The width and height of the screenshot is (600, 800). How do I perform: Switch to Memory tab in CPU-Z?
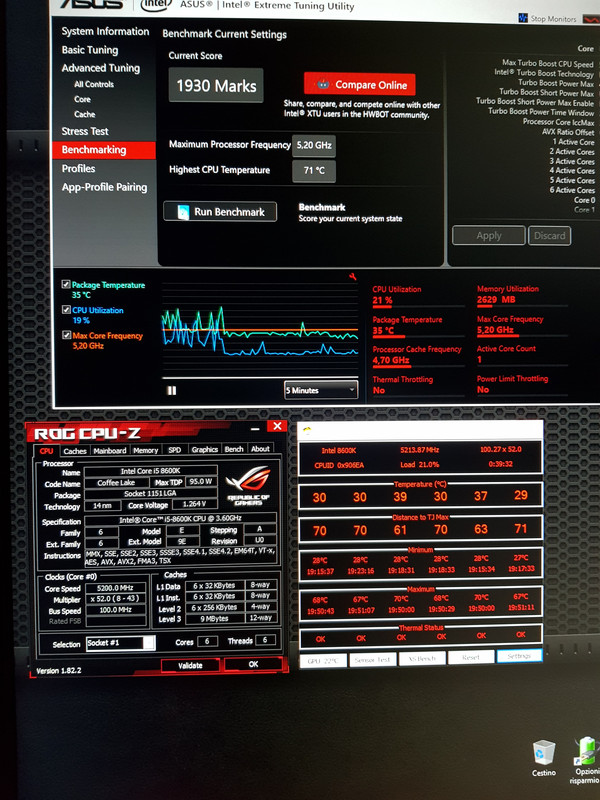click(x=145, y=450)
